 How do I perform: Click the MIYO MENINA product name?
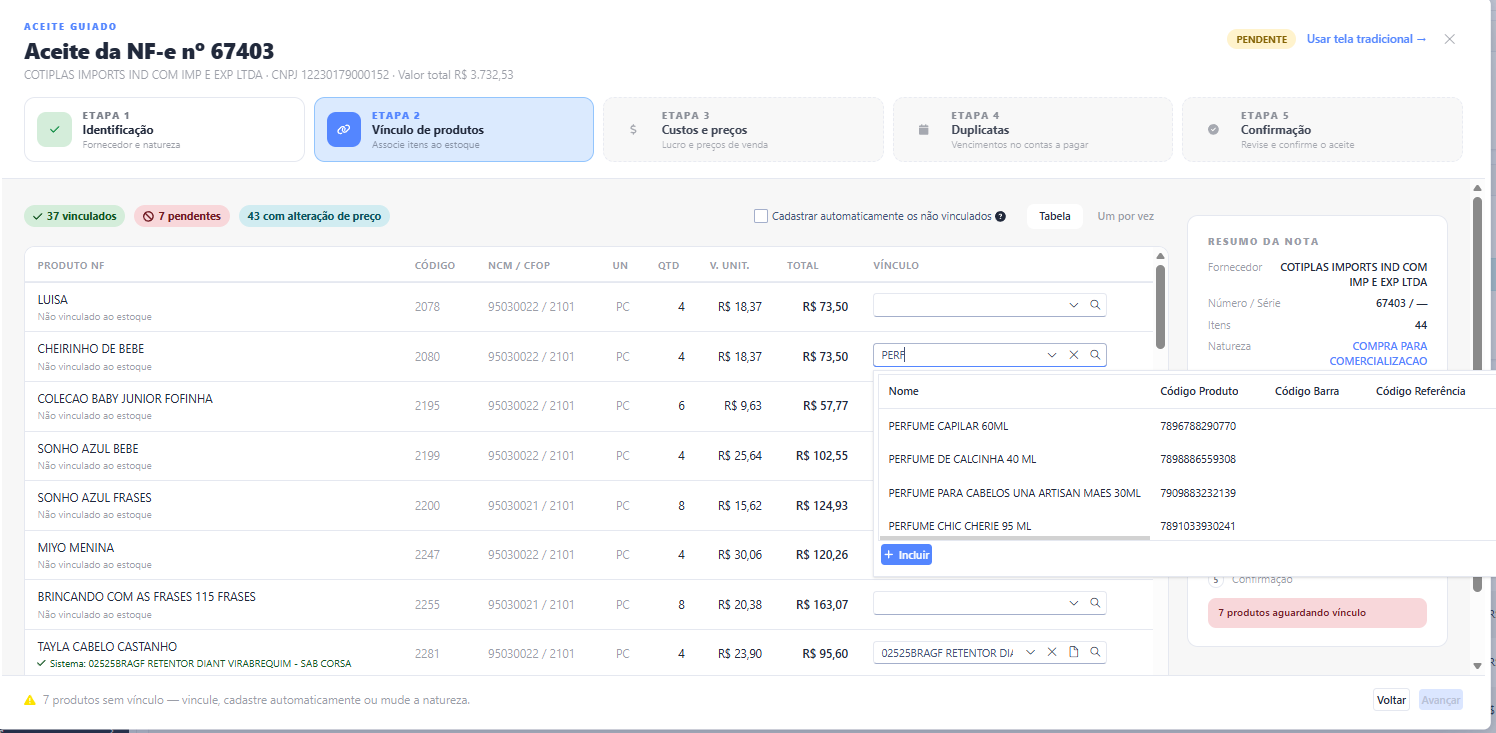tap(76, 548)
